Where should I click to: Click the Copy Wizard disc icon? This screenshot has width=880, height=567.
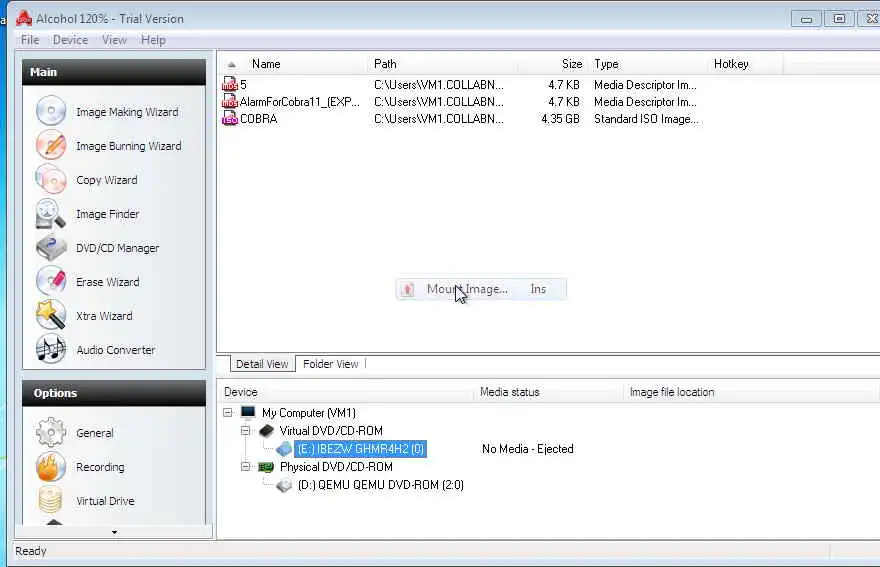tap(51, 179)
